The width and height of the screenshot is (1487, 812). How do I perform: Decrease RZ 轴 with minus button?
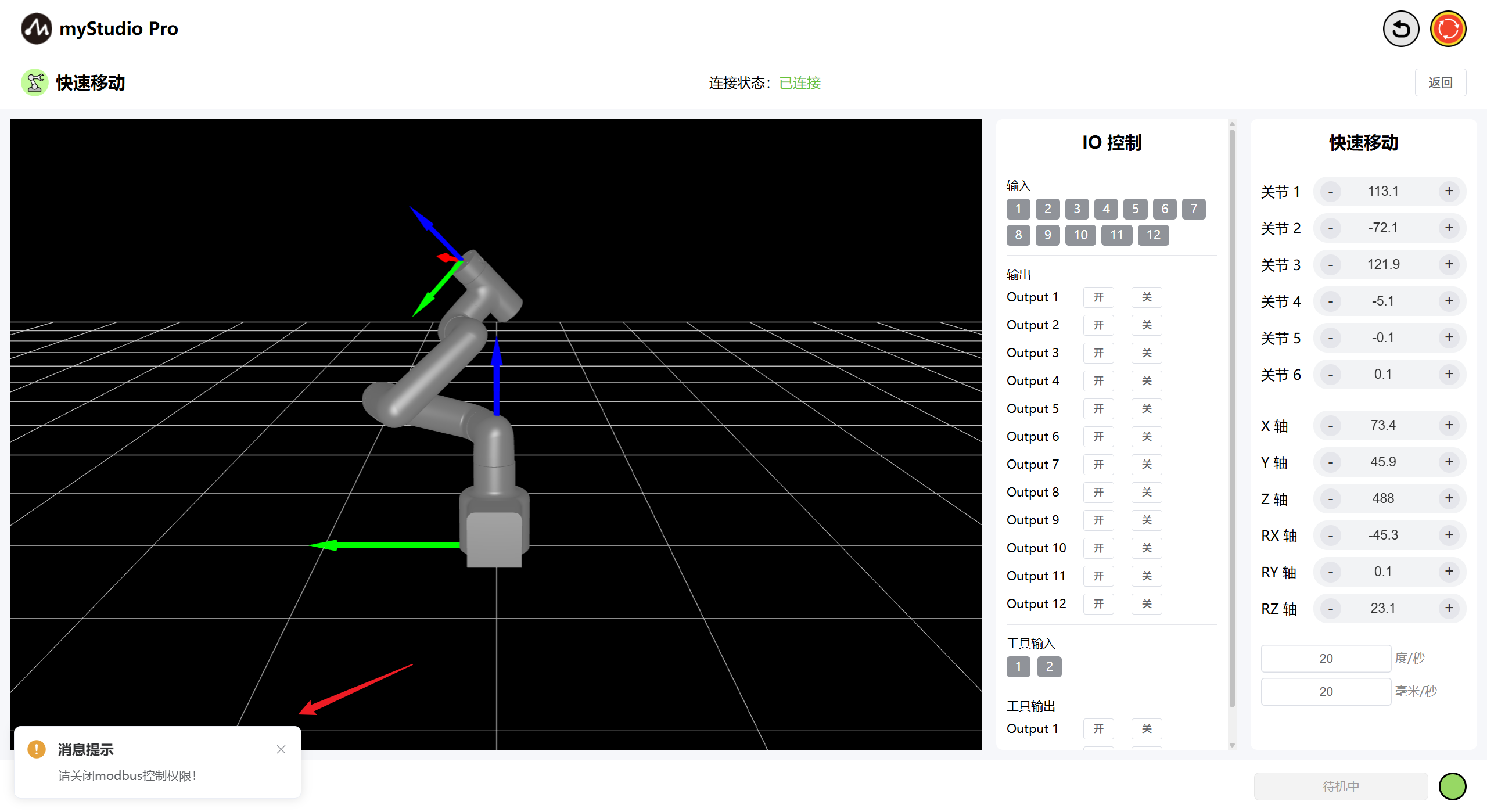pos(1331,608)
